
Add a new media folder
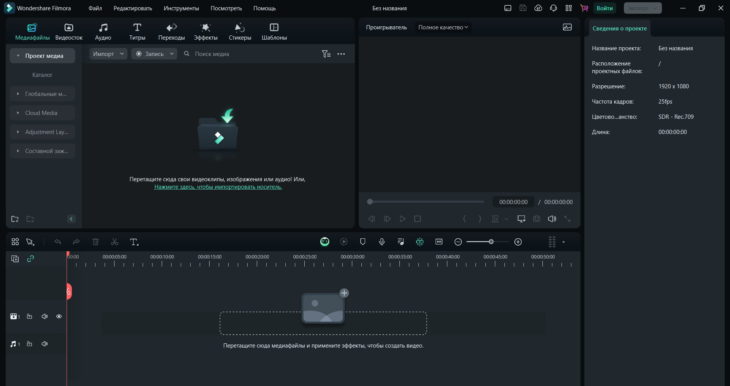point(15,219)
